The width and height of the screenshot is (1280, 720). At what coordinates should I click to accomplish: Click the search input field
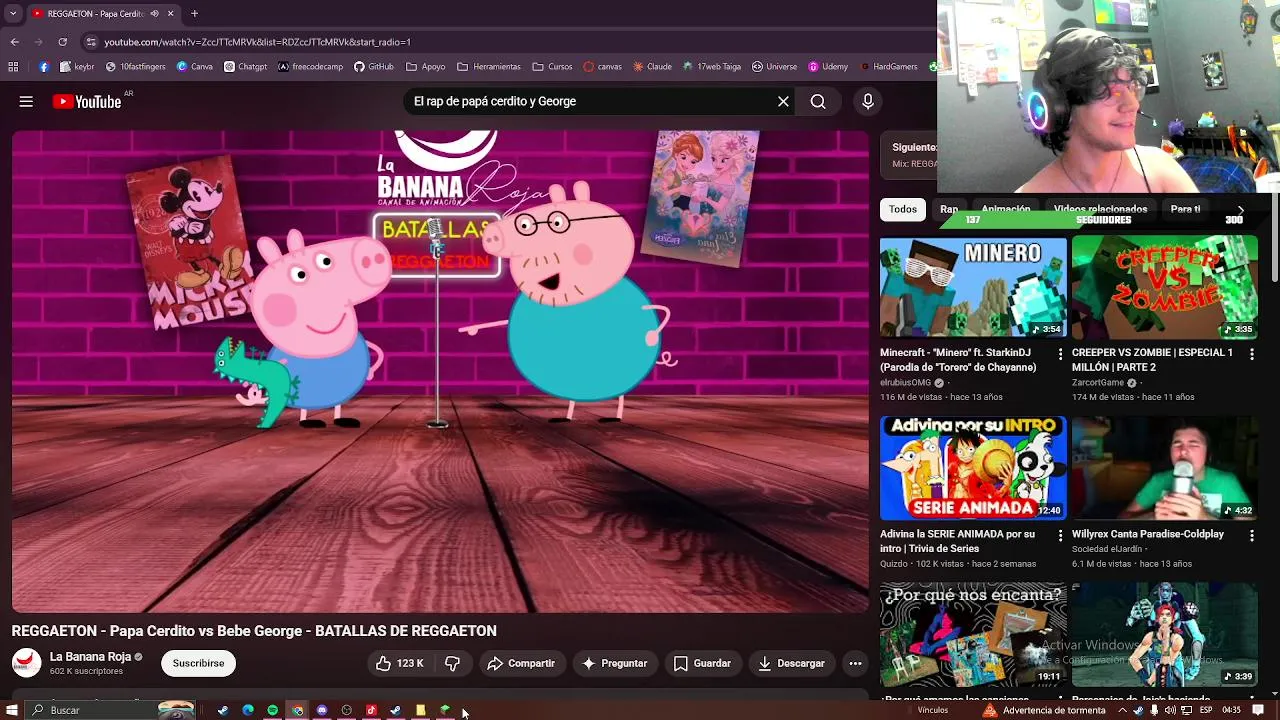tap(590, 101)
